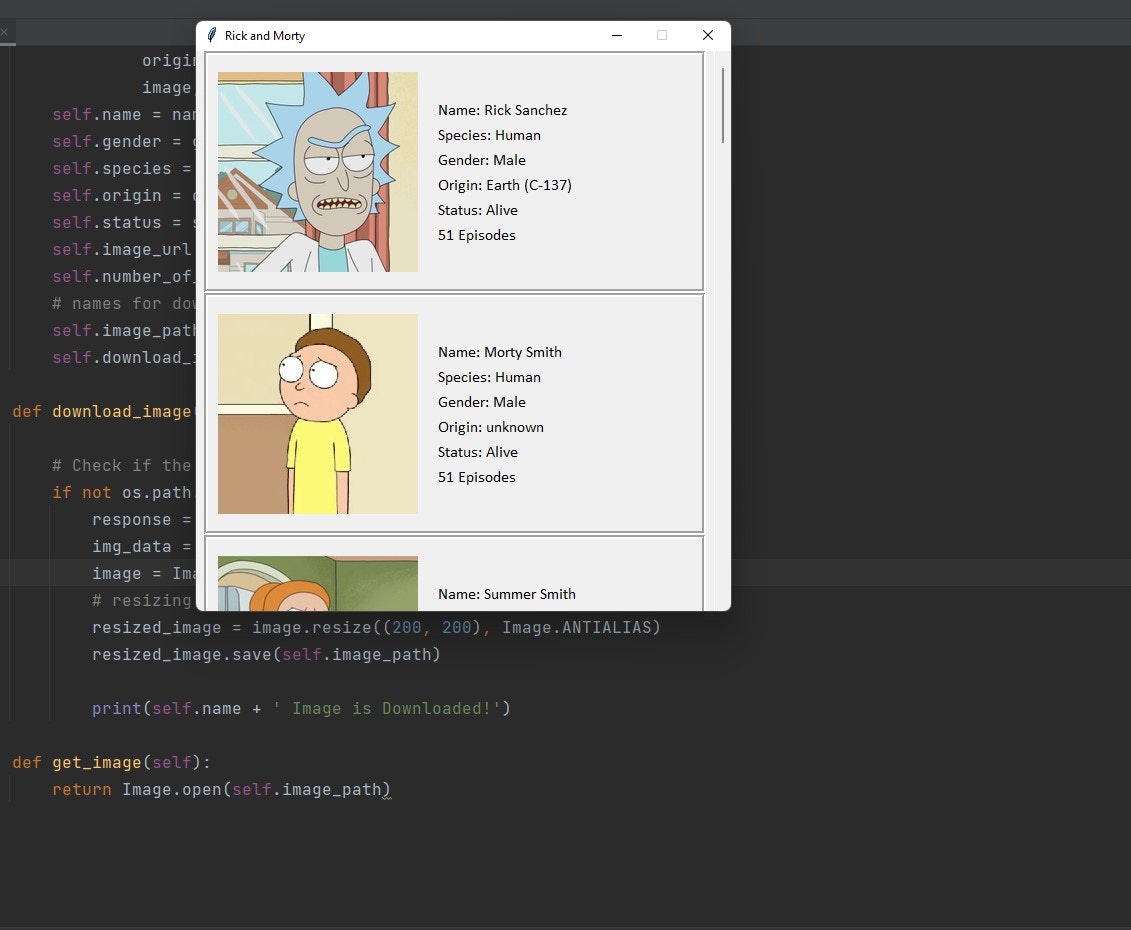Select Rick Sanchez's portrait image
Image resolution: width=1131 pixels, height=930 pixels.
[x=318, y=172]
